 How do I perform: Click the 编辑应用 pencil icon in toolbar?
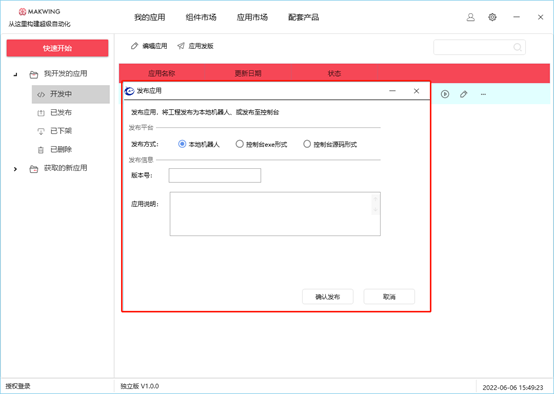point(134,46)
